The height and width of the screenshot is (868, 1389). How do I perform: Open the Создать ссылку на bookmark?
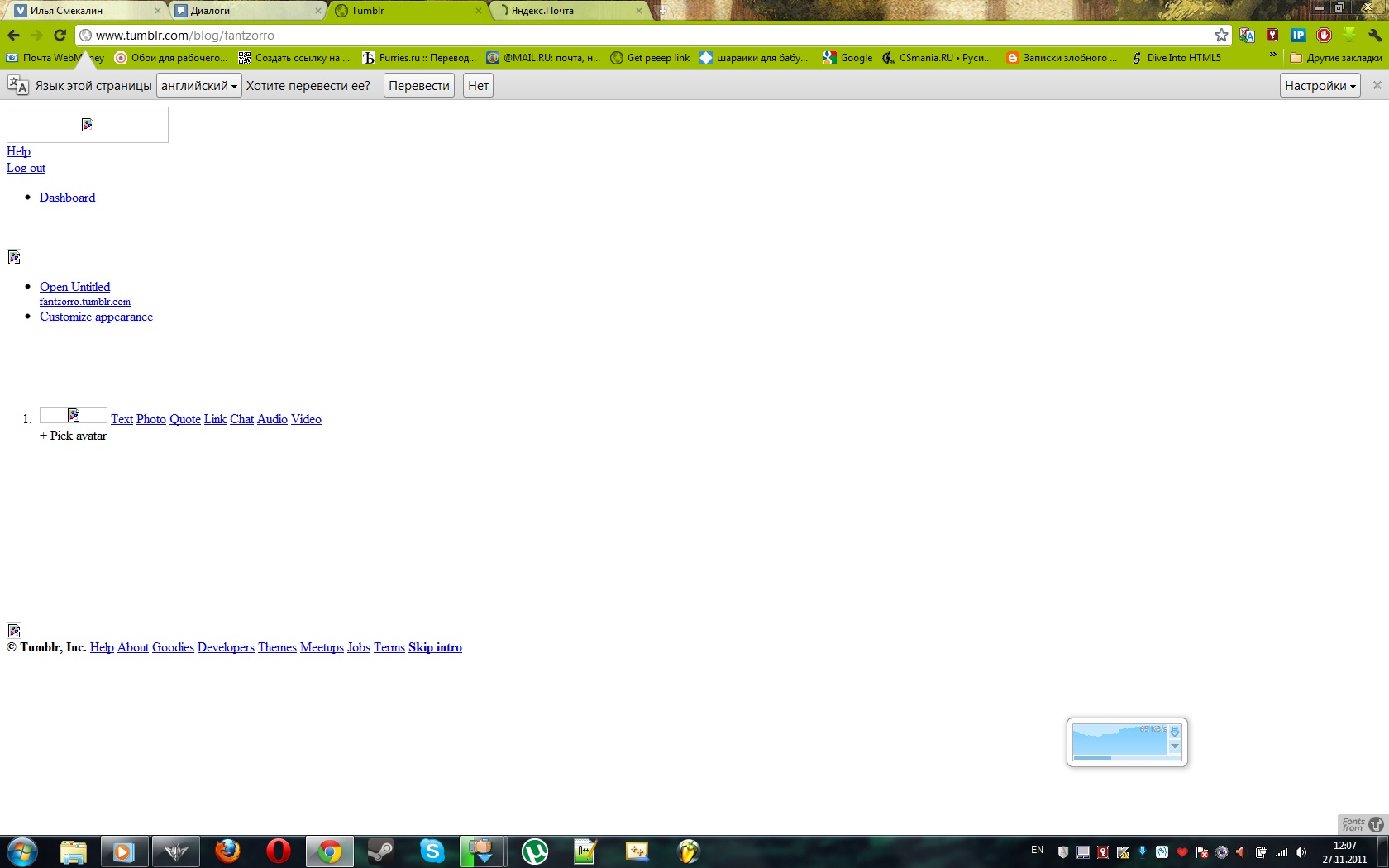(294, 58)
